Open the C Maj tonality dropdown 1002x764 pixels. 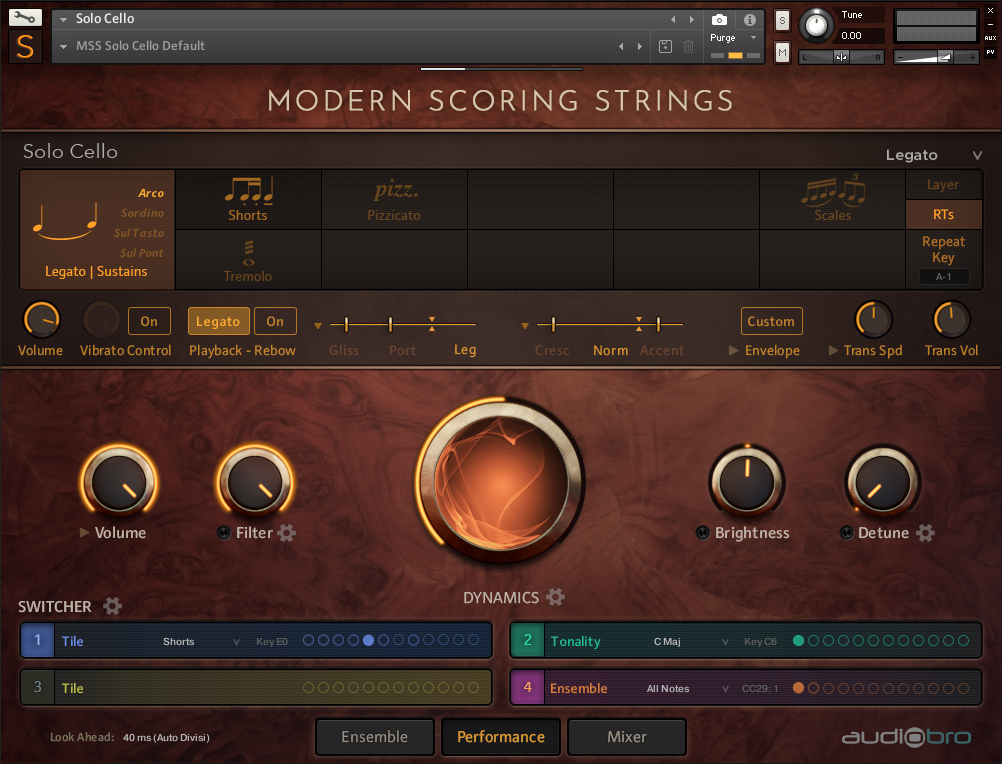[x=725, y=642]
